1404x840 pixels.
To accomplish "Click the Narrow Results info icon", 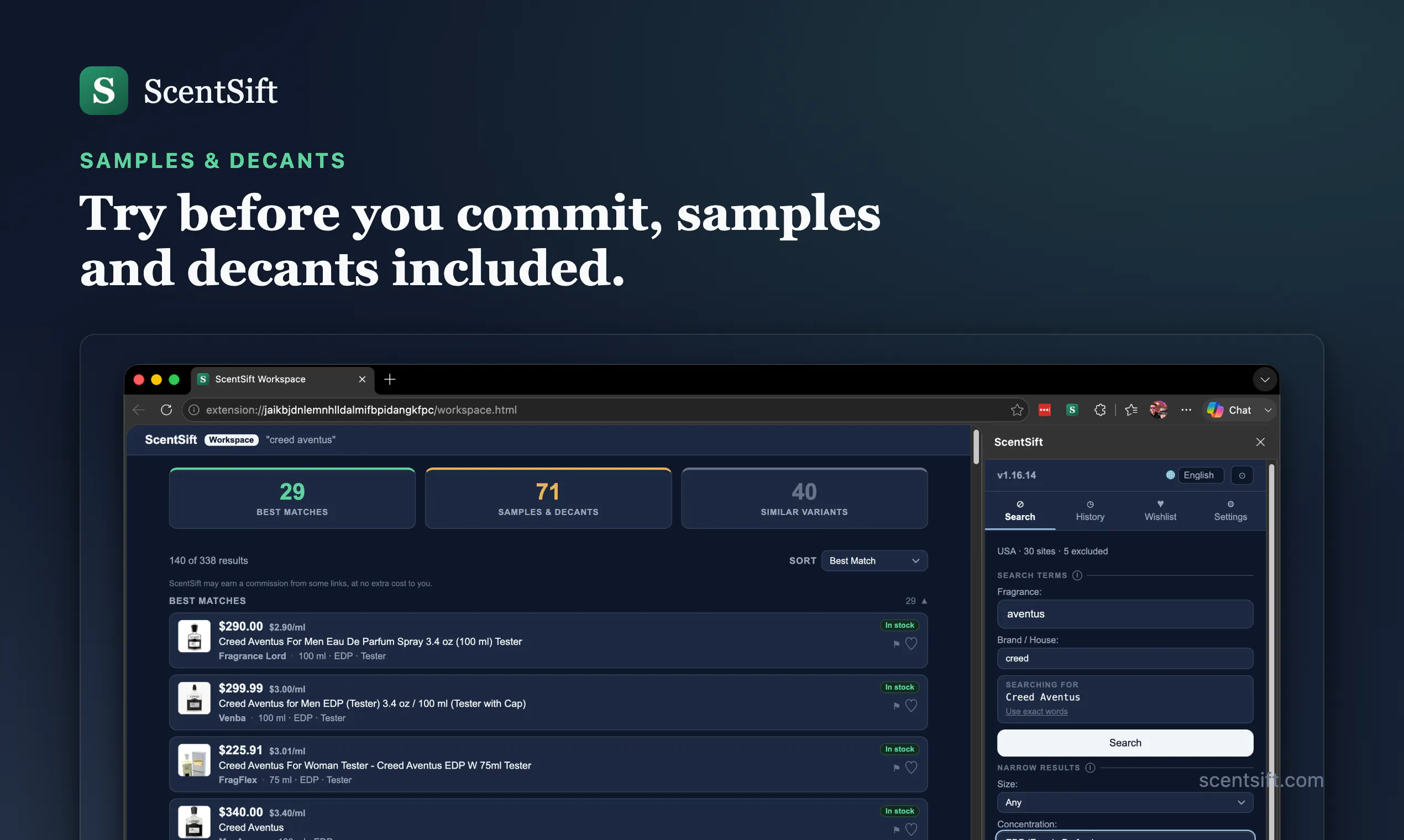I will [1090, 768].
